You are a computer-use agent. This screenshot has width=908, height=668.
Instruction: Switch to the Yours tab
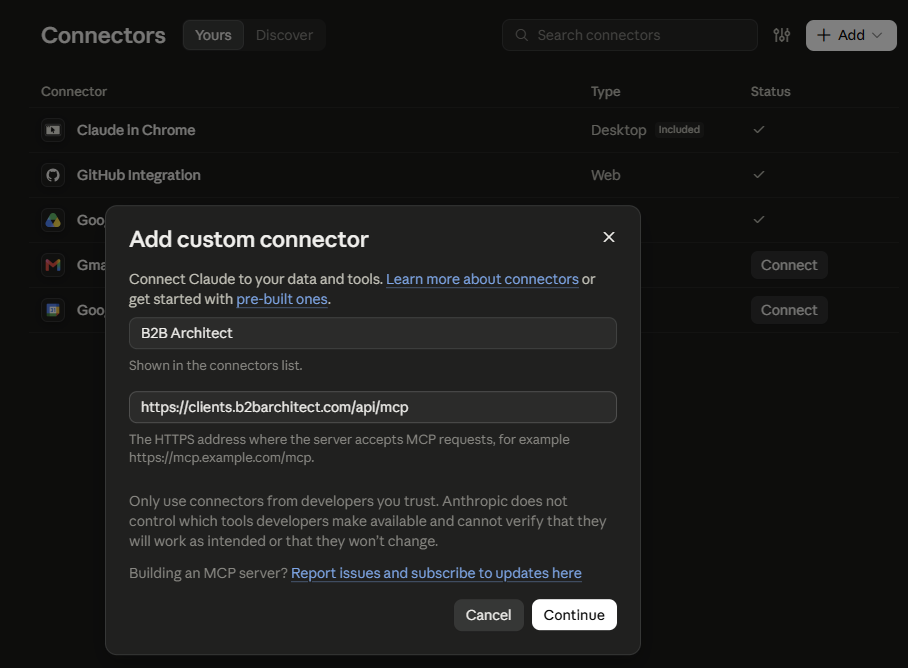(213, 35)
